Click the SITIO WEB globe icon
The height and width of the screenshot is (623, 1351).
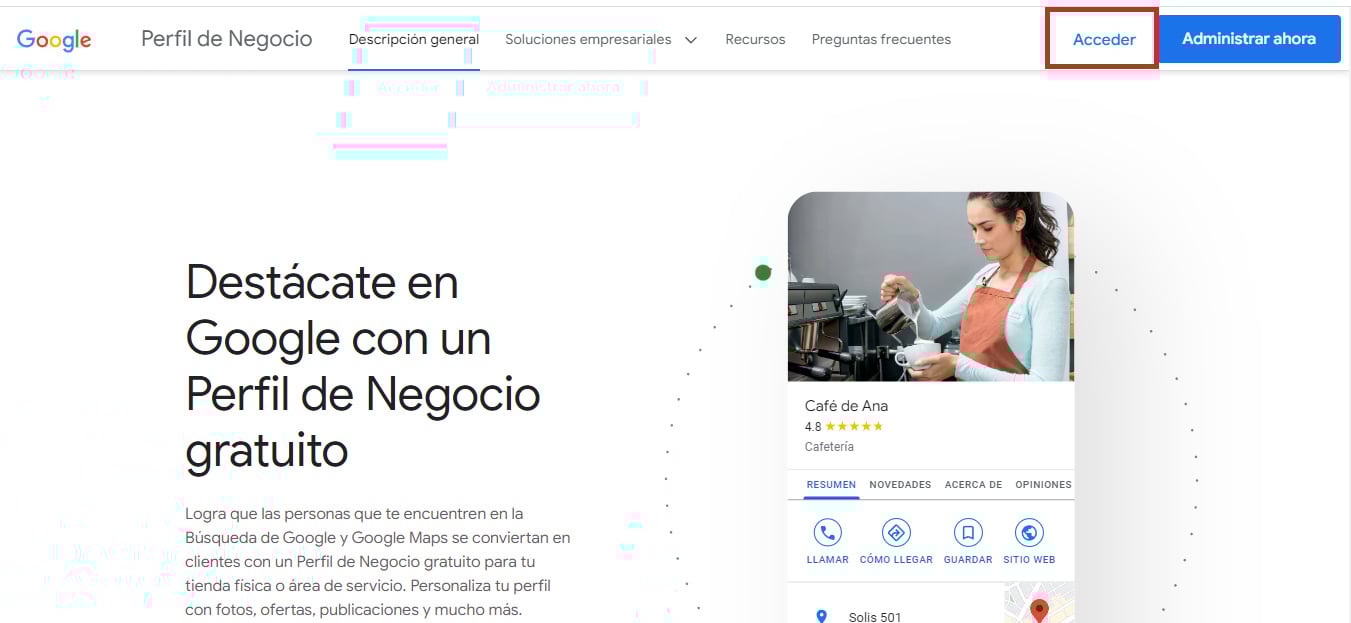tap(1029, 532)
